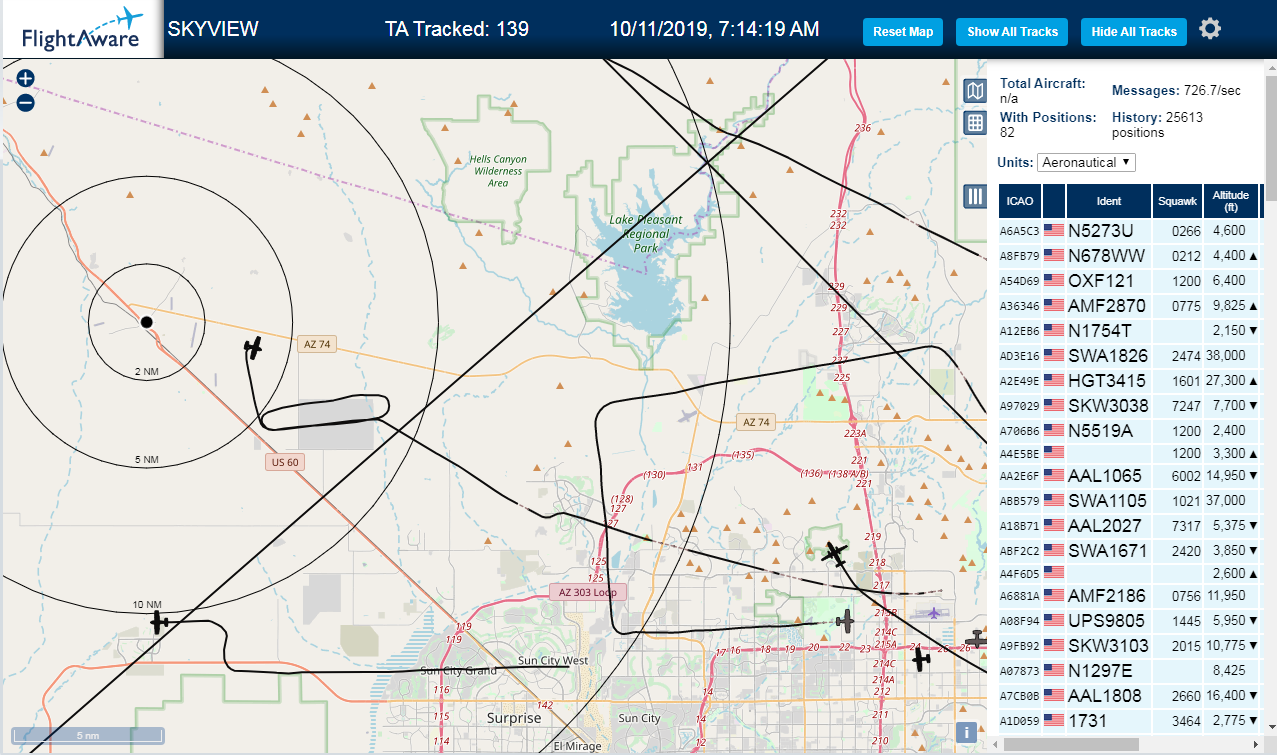Image resolution: width=1277 pixels, height=755 pixels.
Task: Click the US flag in UPS9805 row
Action: coord(1054,620)
